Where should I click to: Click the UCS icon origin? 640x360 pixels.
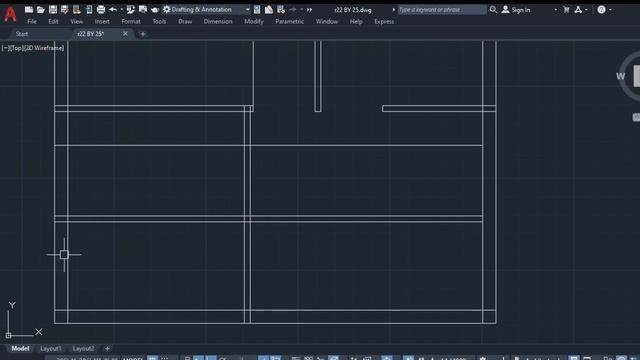9,336
